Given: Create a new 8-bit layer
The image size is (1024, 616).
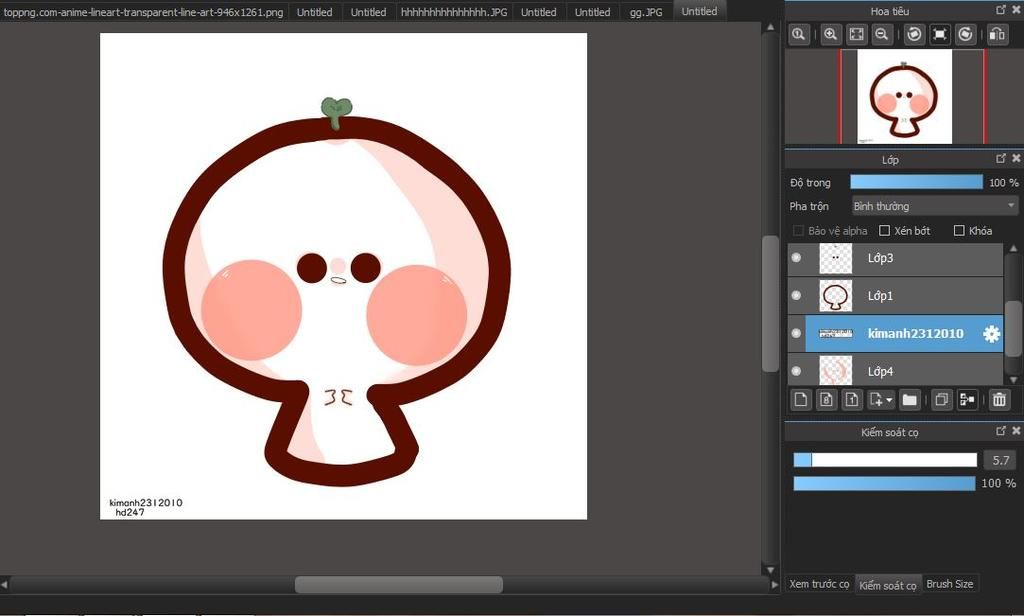Looking at the screenshot, I should 826,399.
